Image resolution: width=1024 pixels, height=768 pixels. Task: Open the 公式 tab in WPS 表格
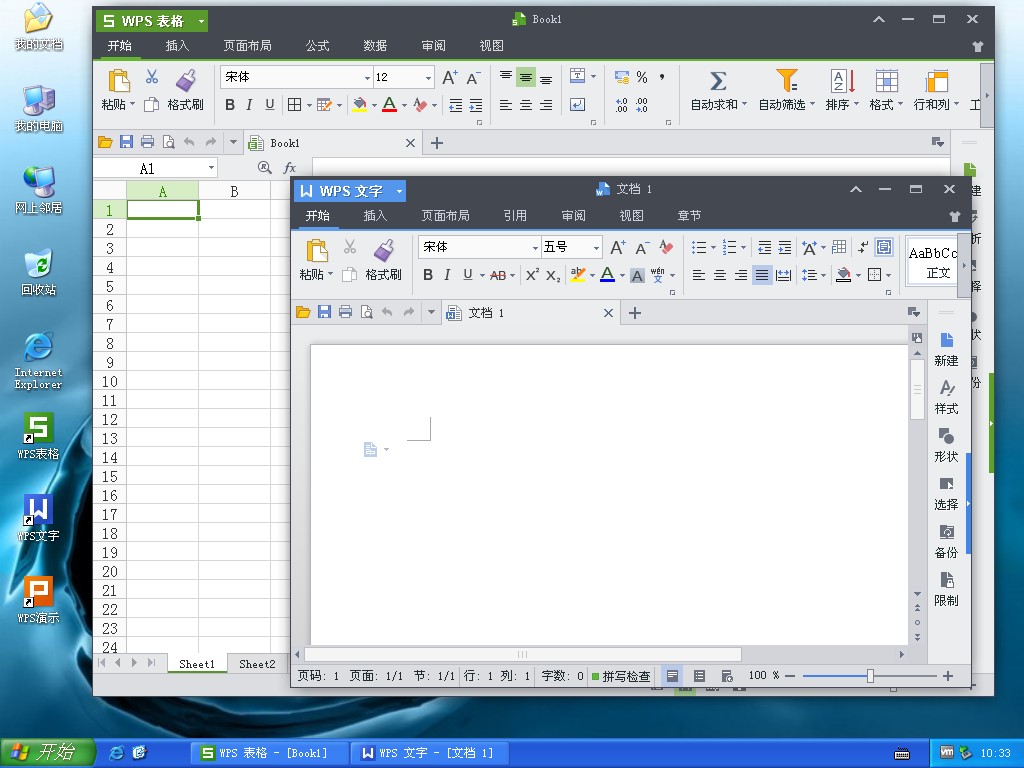[317, 46]
